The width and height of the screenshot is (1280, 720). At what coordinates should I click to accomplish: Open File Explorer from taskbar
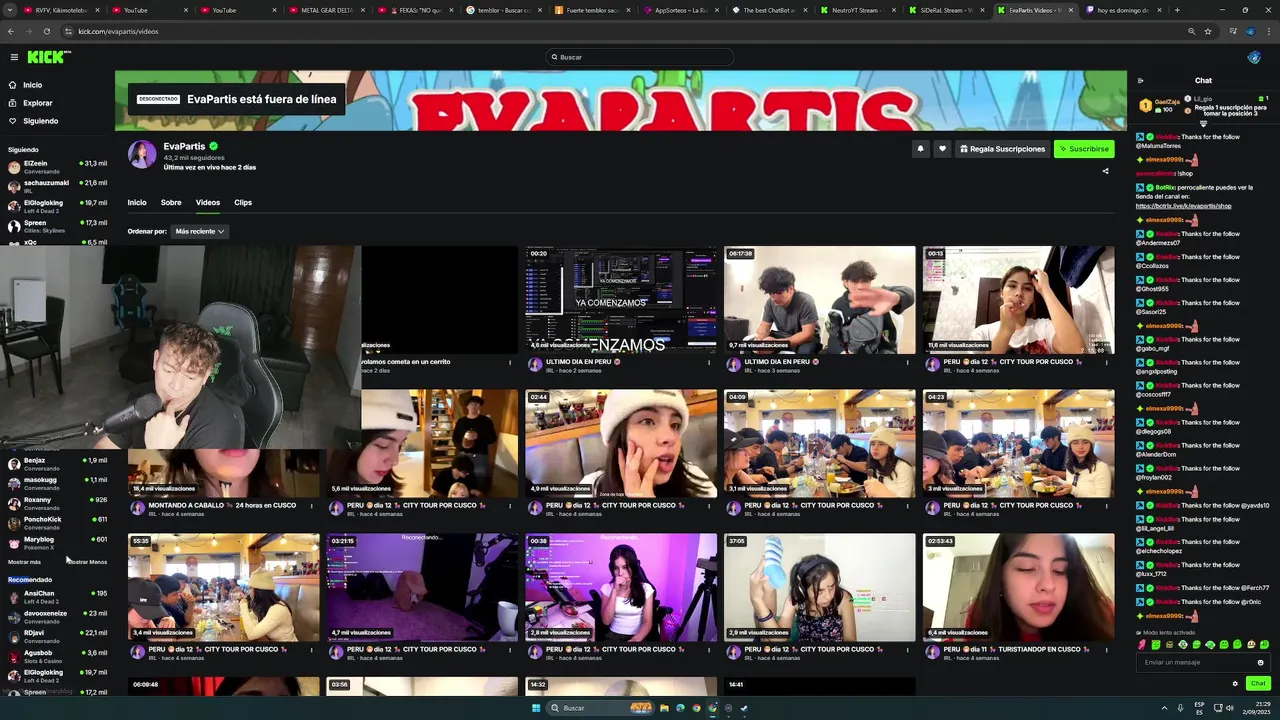click(664, 708)
